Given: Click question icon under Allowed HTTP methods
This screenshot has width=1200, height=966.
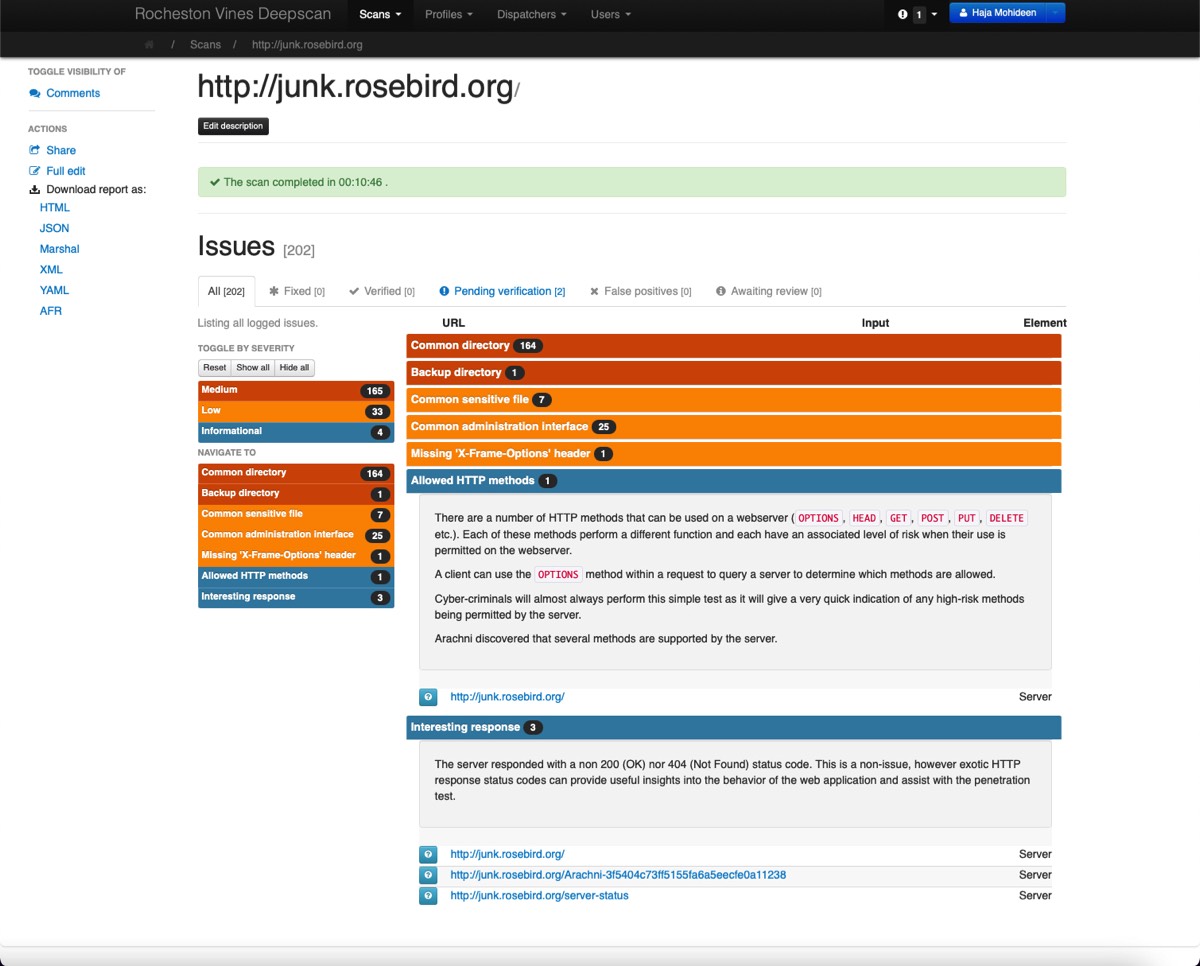Looking at the screenshot, I should coord(428,697).
